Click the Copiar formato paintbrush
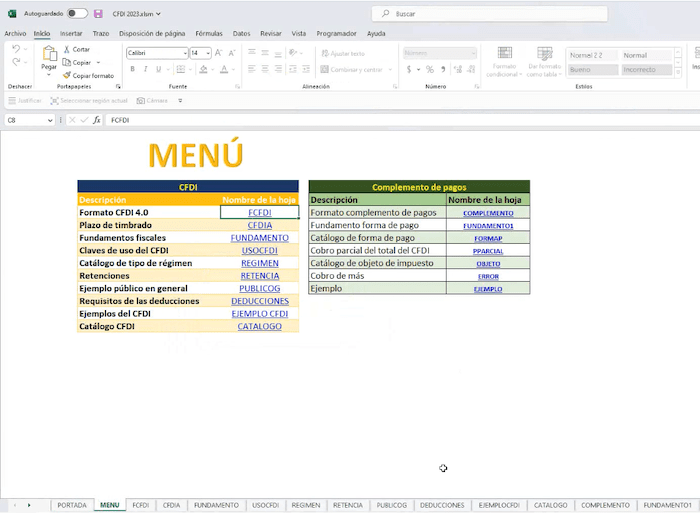700x513 pixels. [66, 75]
